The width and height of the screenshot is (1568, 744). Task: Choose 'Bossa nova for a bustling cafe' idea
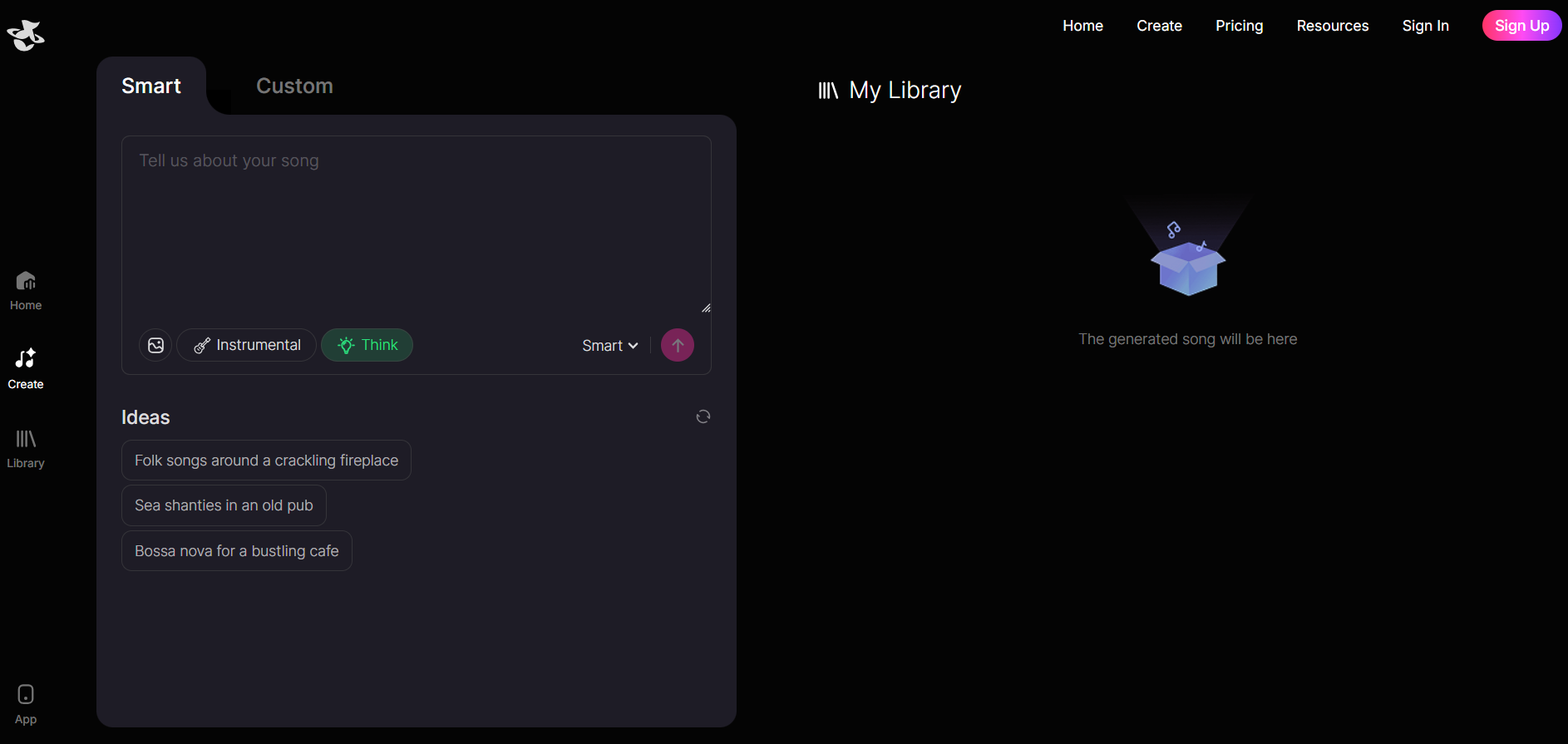pos(237,551)
